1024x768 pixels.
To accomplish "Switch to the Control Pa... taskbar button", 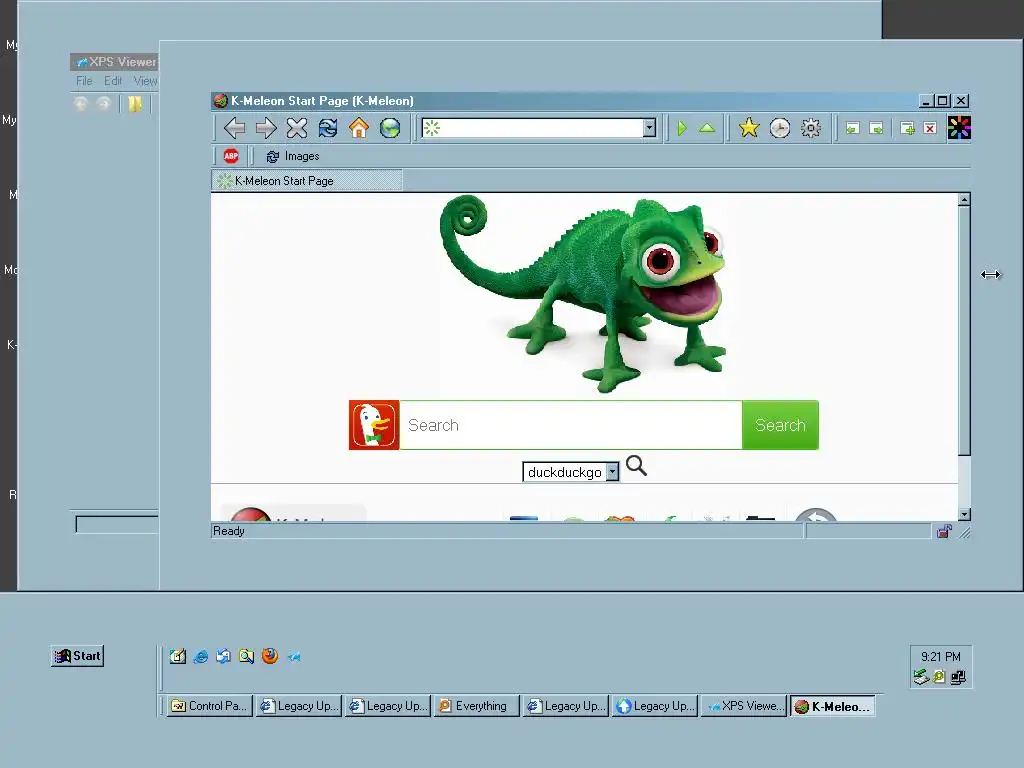I will point(210,706).
